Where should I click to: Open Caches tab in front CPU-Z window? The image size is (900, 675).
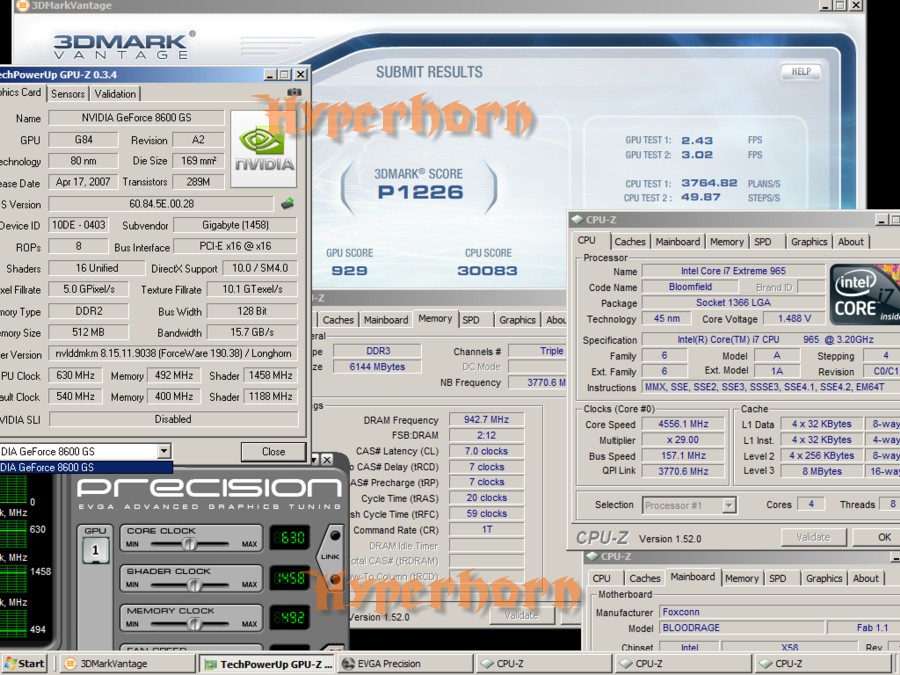(x=630, y=242)
